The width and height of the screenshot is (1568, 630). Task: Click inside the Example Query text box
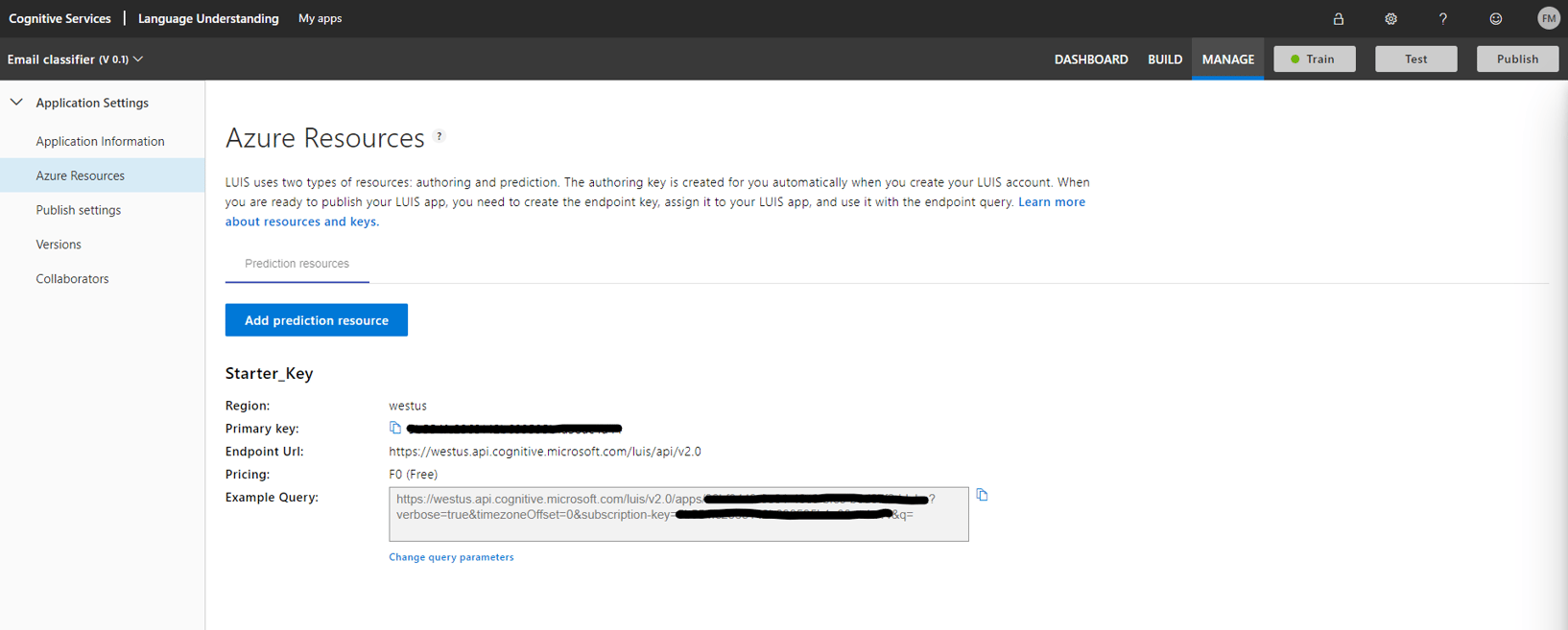pyautogui.click(x=677, y=529)
